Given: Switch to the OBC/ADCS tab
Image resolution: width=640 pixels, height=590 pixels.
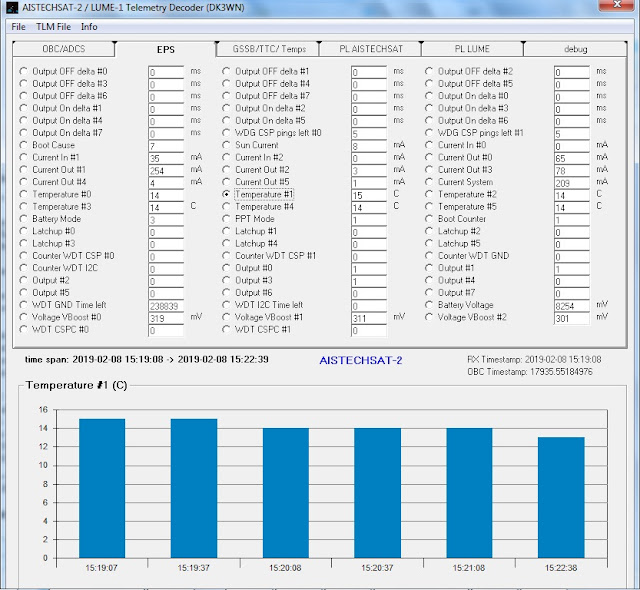Looking at the screenshot, I should 64,49.
